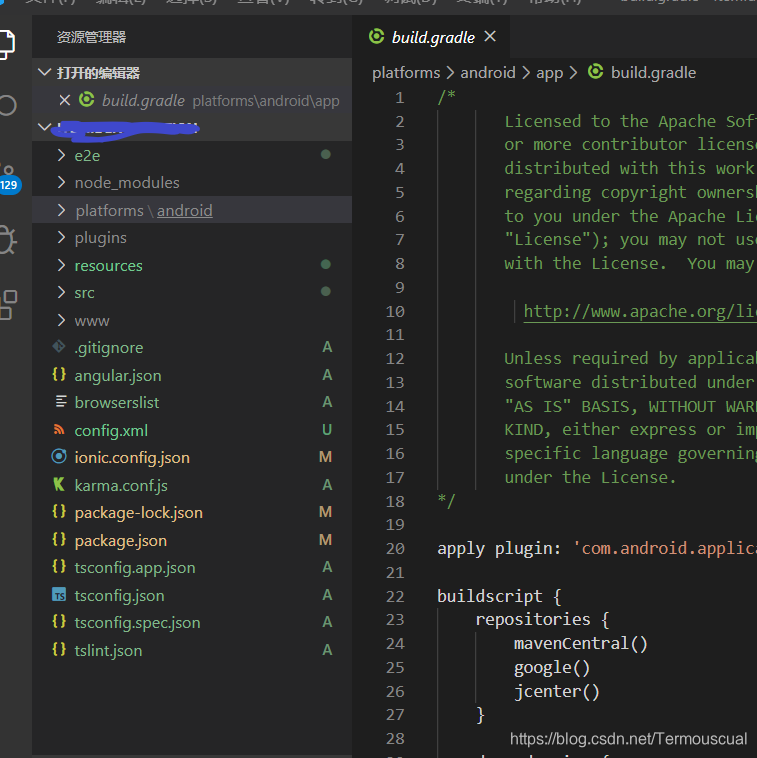Click the package-lock.json braces icon
757x758 pixels.
[x=59, y=511]
